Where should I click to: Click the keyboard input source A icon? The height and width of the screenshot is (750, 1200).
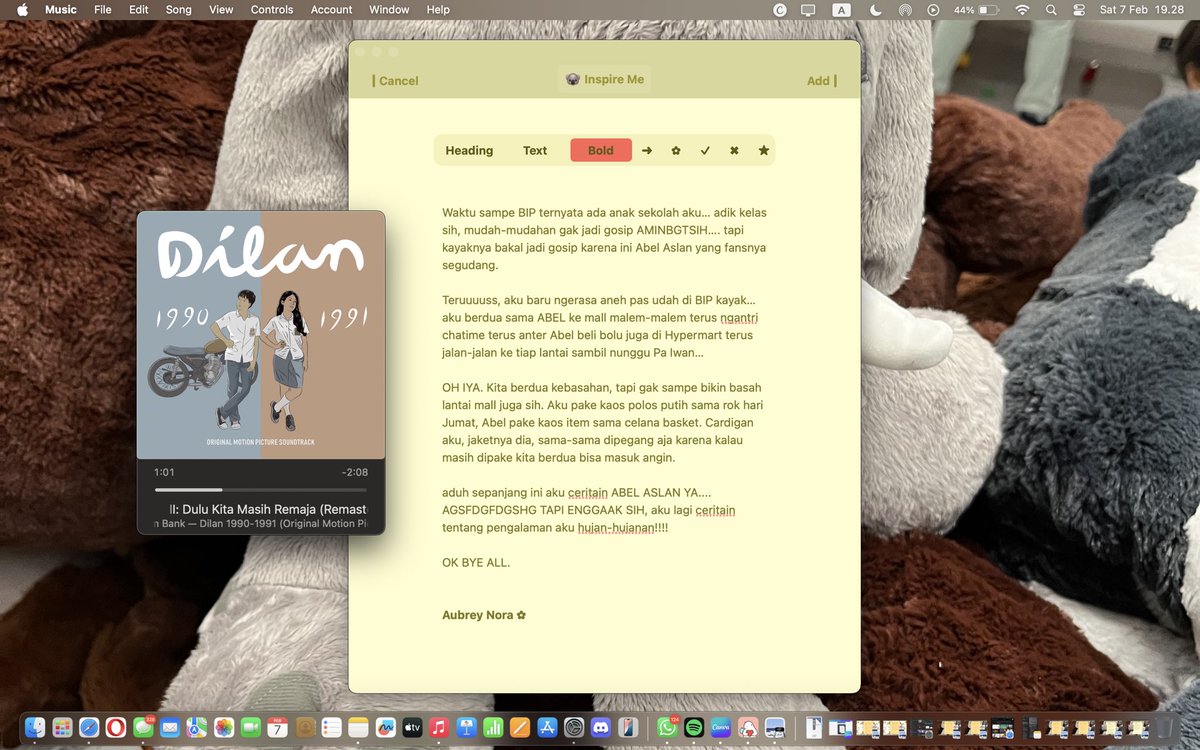point(842,10)
